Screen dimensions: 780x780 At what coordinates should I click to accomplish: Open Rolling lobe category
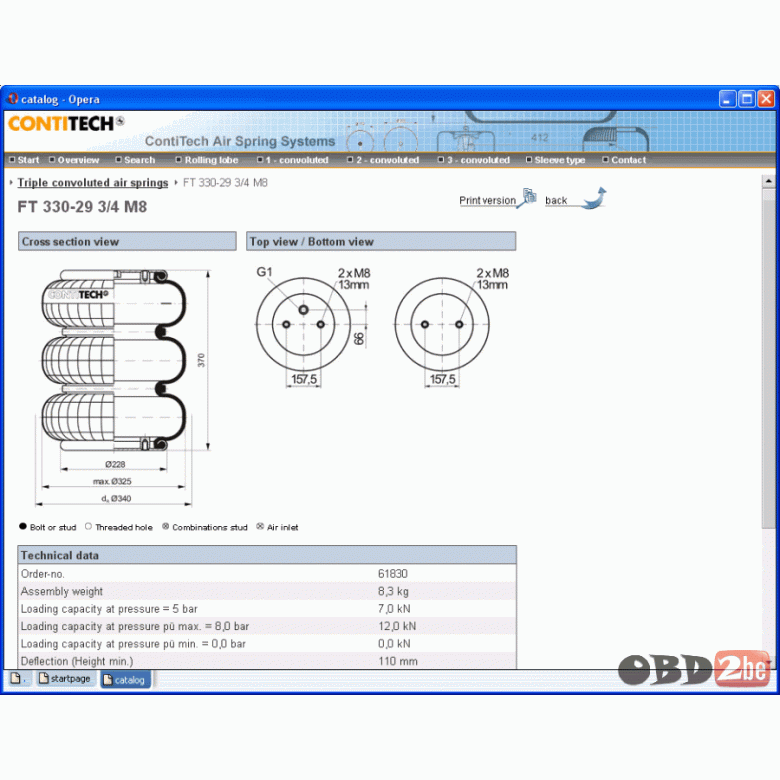(x=207, y=160)
